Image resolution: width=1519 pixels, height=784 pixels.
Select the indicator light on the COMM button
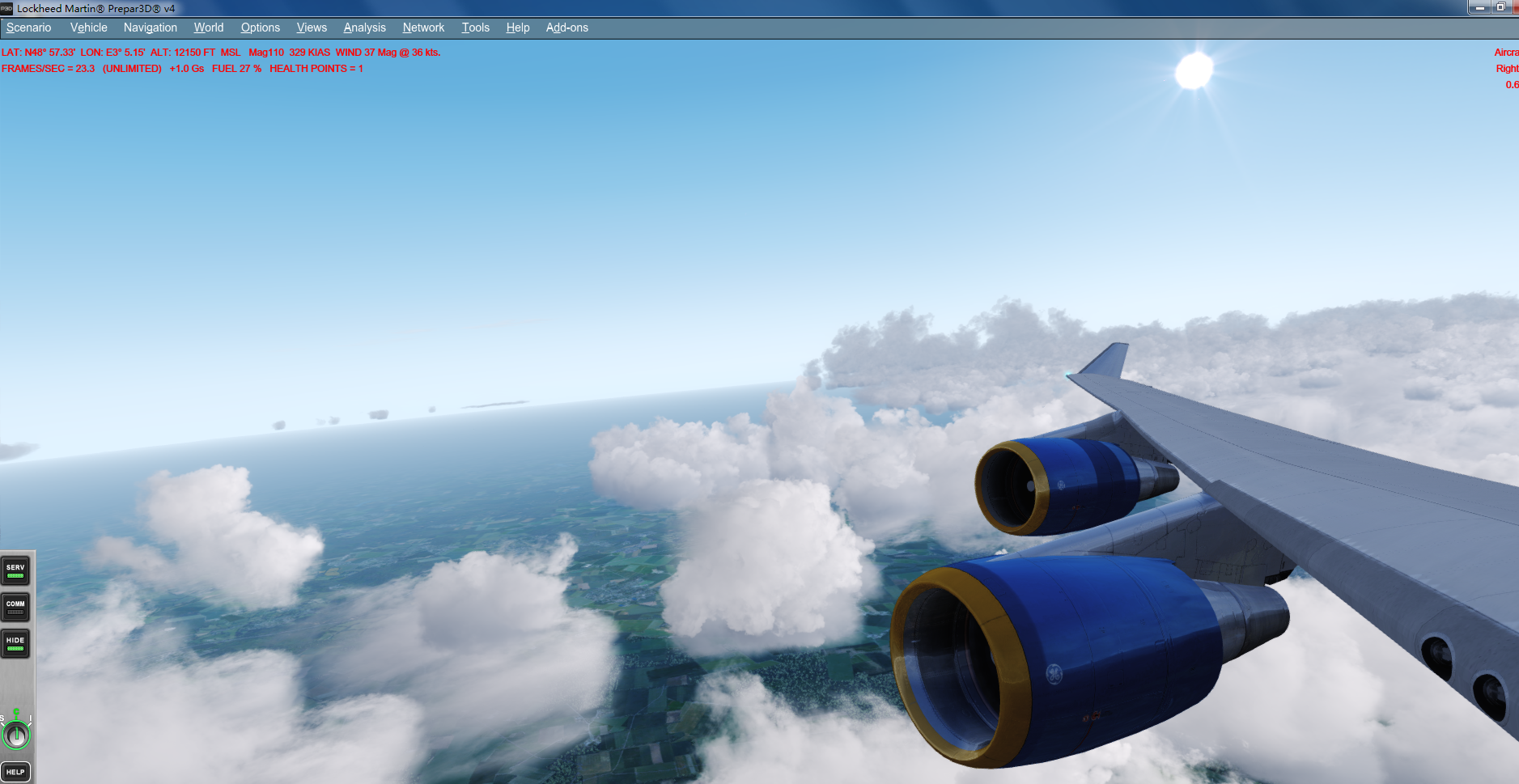[x=15, y=612]
